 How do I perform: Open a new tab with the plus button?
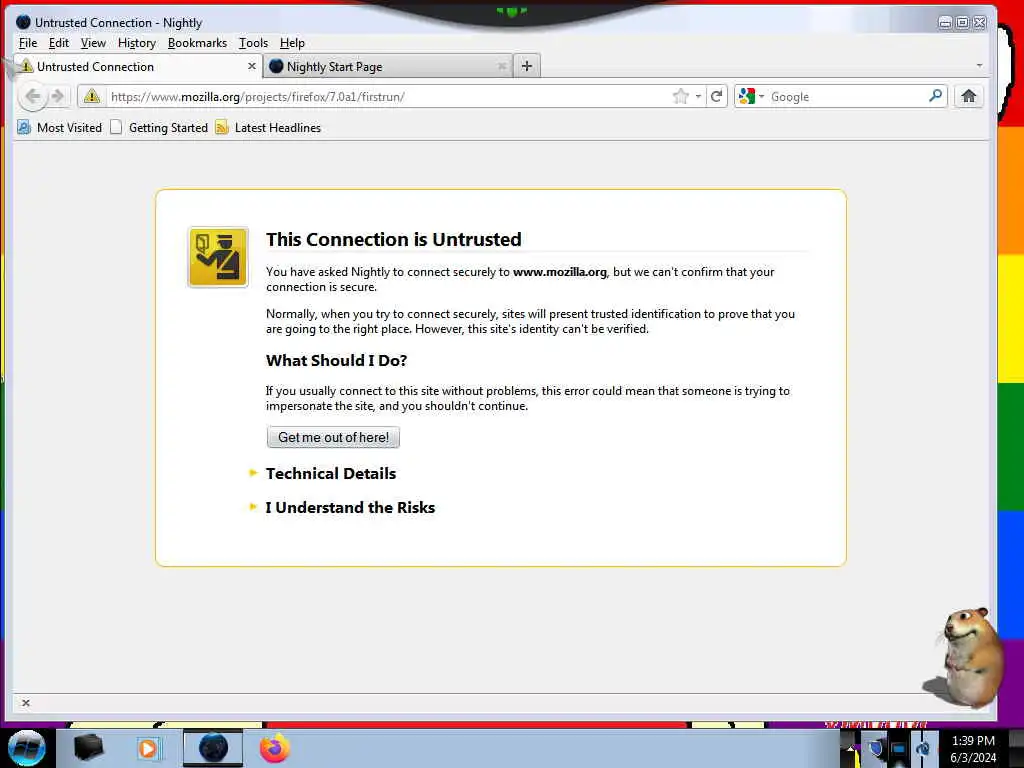coord(527,66)
